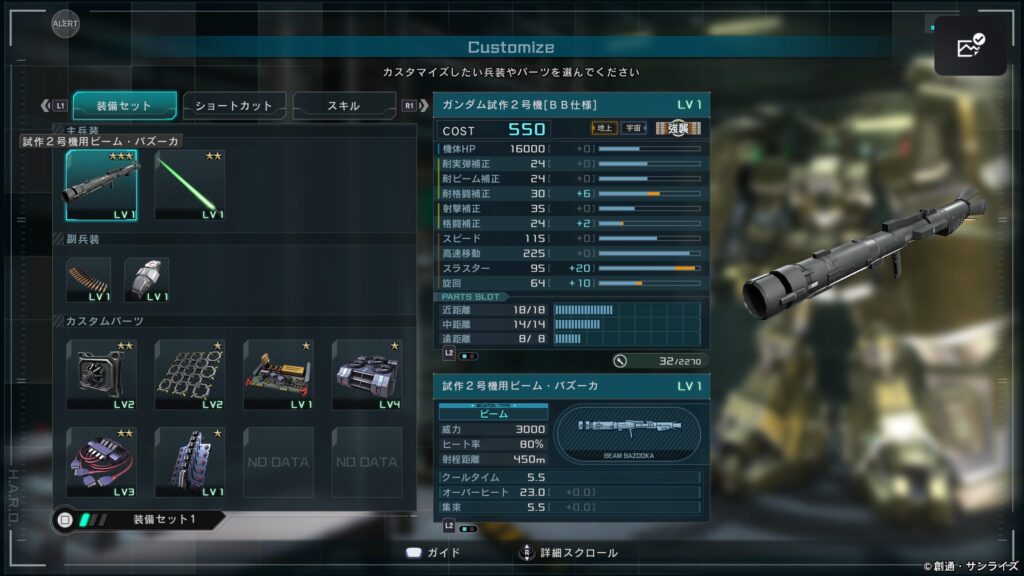Toggle the L2 page indicator under weapon stats
Screen dimensions: 1024x576
460,526
